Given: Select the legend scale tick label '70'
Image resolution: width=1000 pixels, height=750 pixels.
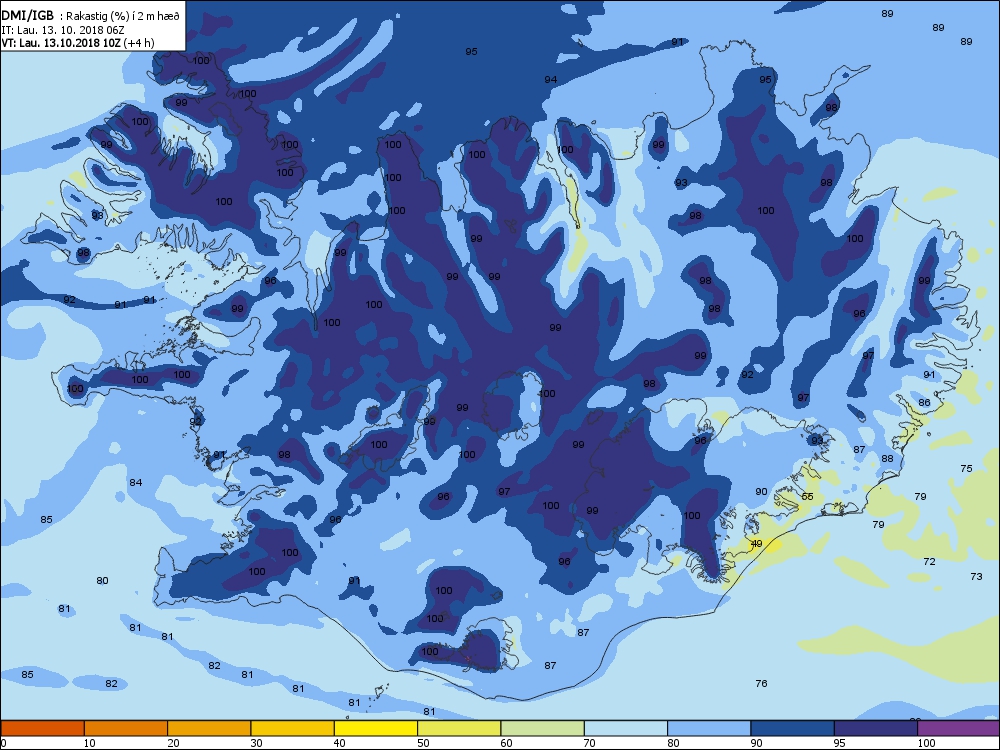Looking at the screenshot, I should (589, 743).
